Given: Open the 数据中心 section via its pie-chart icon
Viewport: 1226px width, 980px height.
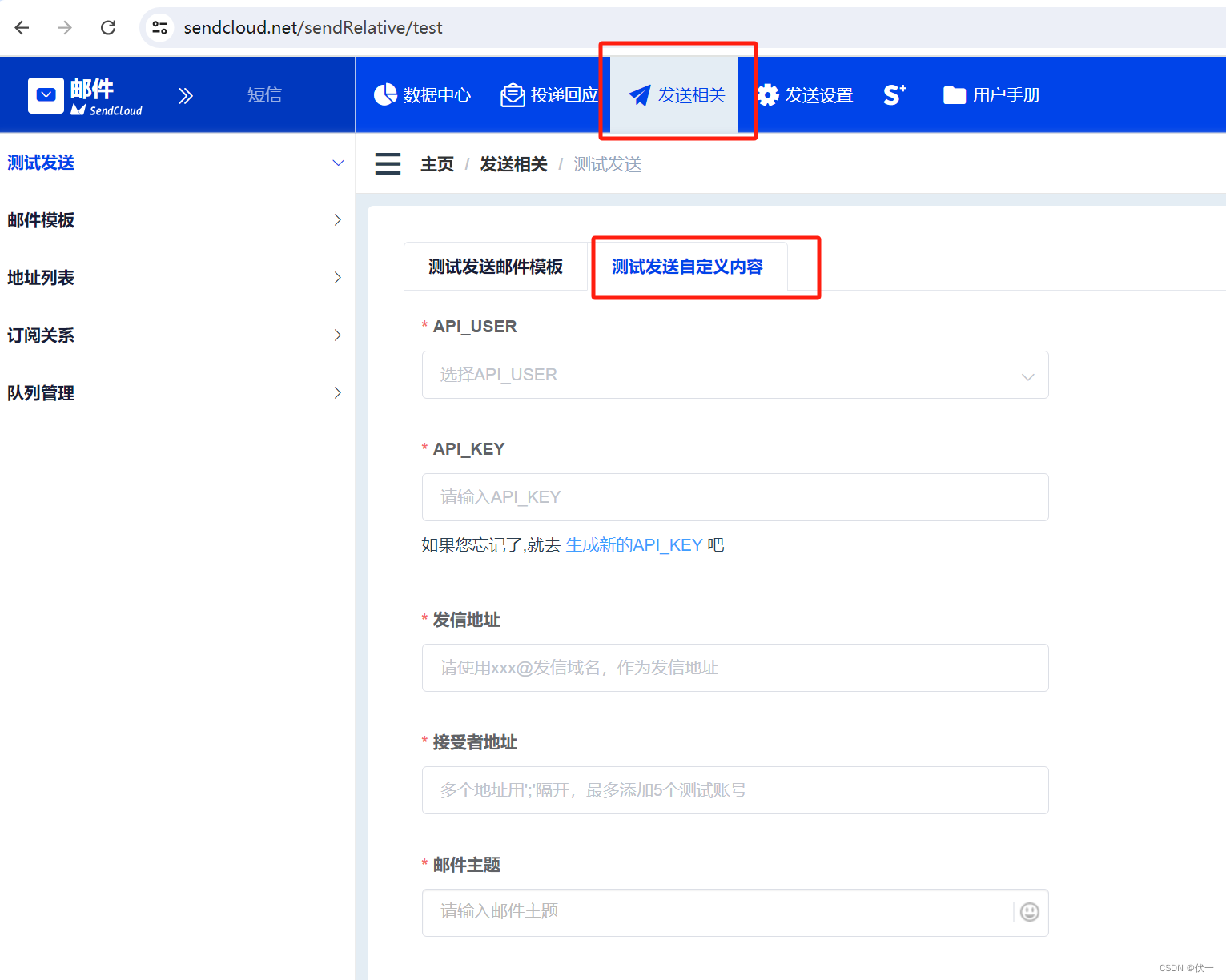Looking at the screenshot, I should [386, 94].
